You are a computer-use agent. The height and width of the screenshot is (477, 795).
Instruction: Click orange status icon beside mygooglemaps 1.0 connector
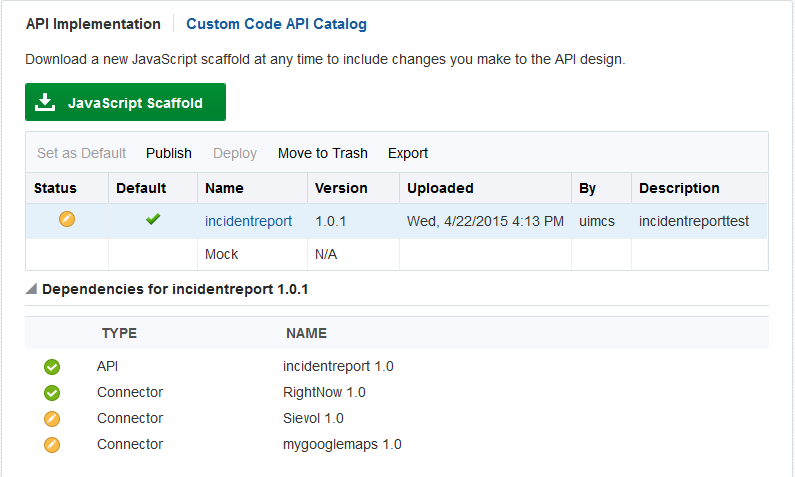point(52,445)
